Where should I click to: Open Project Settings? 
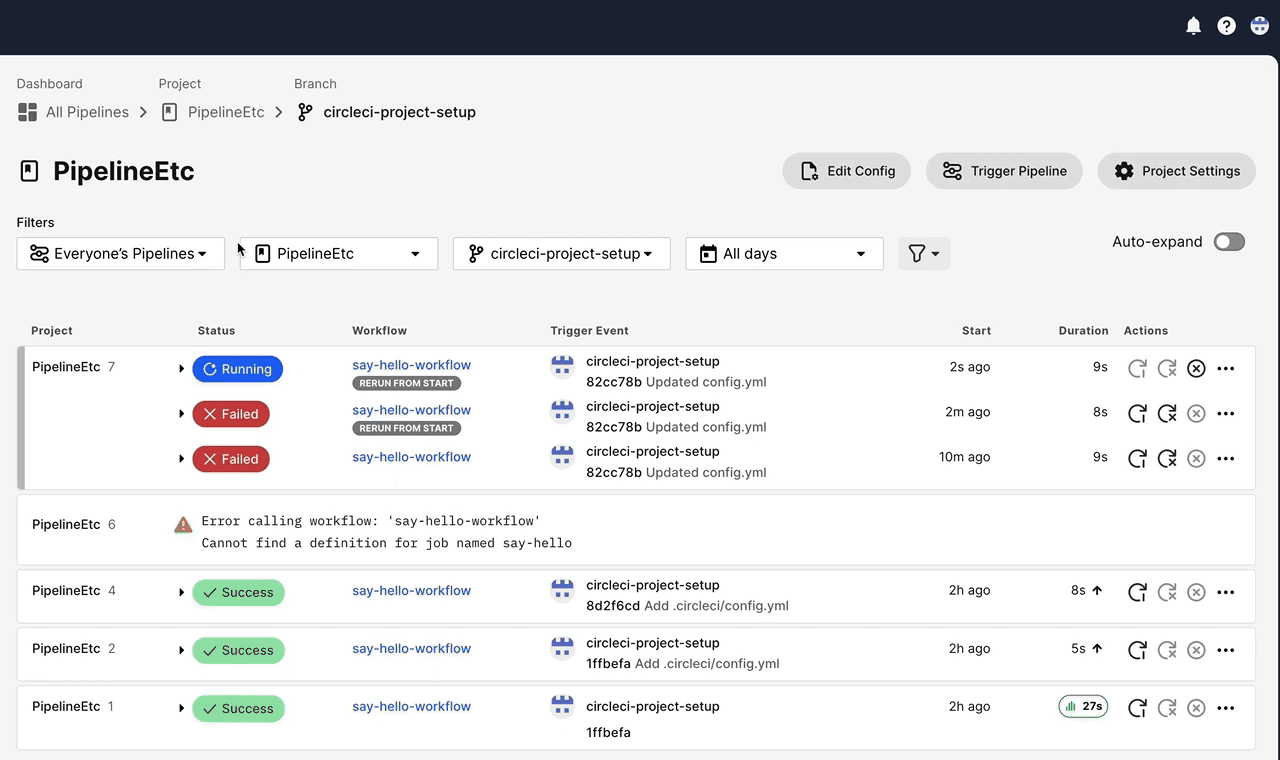1177,171
